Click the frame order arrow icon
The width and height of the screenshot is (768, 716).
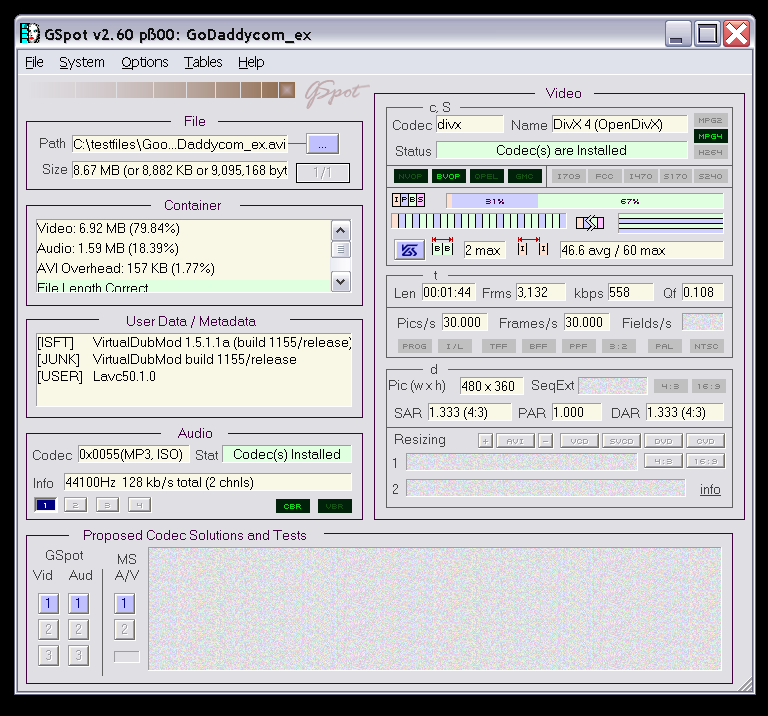(590, 223)
